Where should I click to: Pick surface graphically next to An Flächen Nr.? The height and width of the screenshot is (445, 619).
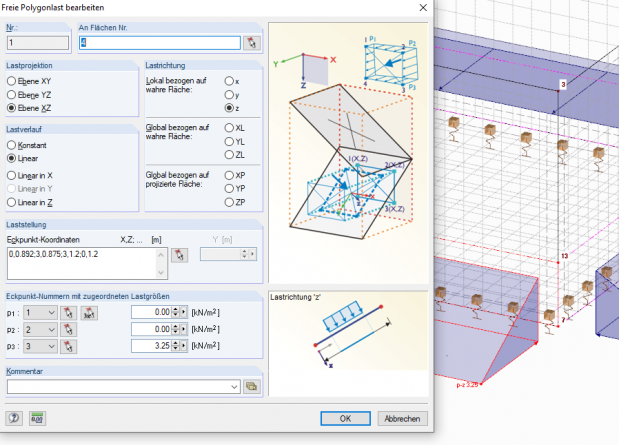click(252, 43)
